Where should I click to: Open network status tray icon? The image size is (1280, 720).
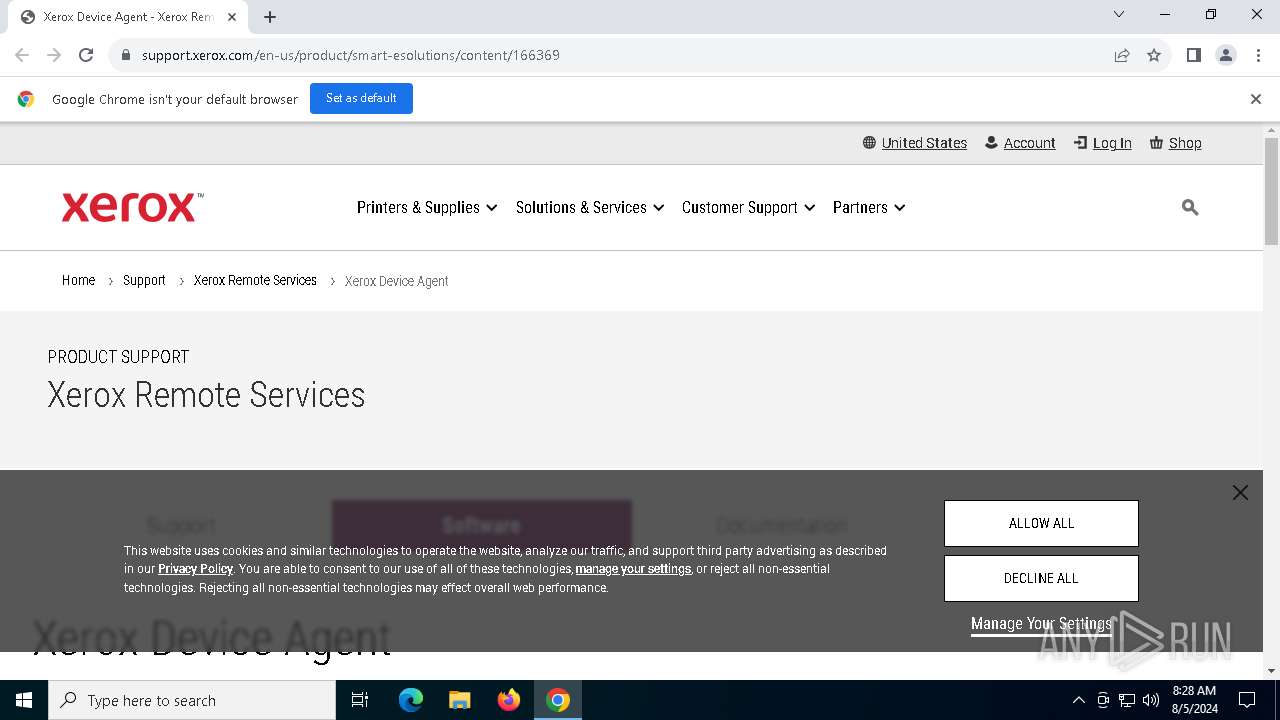click(x=1127, y=700)
